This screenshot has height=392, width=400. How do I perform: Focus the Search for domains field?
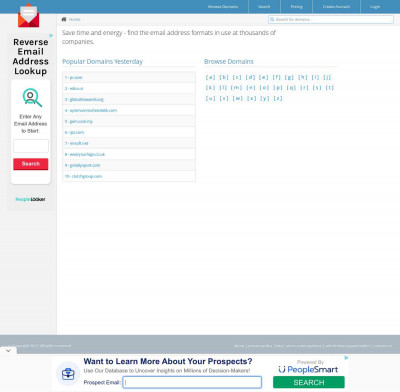coord(331,19)
